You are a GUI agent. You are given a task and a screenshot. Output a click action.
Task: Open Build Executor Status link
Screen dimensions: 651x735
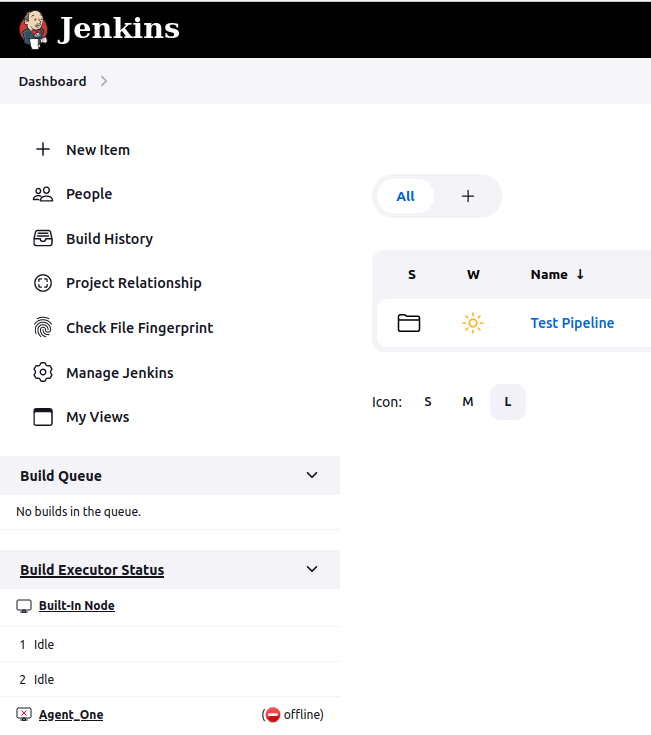point(92,570)
